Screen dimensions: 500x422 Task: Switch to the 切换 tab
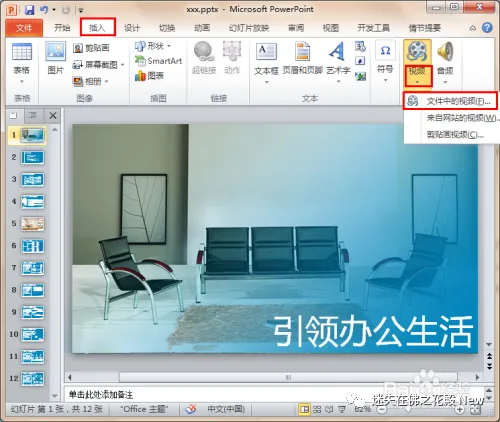(167, 28)
